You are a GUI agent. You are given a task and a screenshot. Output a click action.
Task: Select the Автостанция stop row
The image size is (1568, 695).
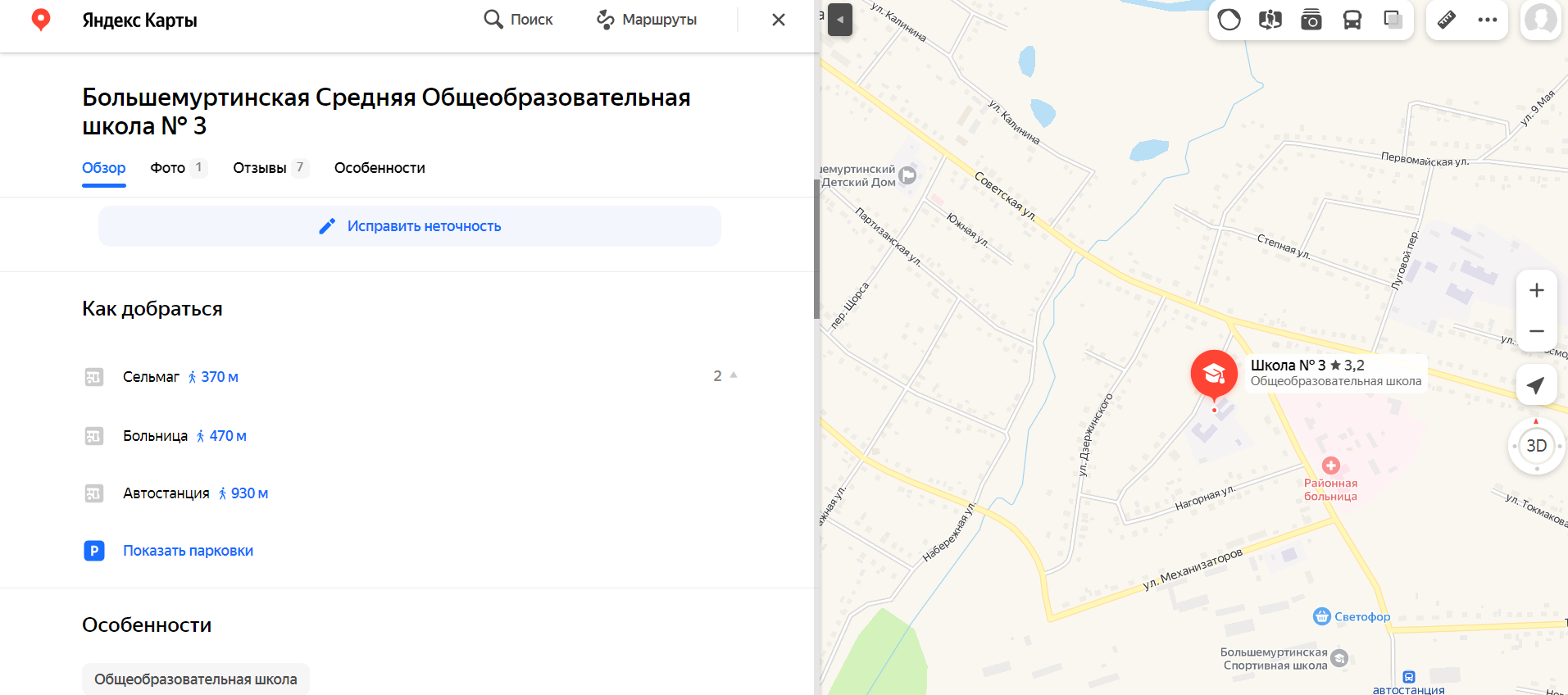pos(410,493)
